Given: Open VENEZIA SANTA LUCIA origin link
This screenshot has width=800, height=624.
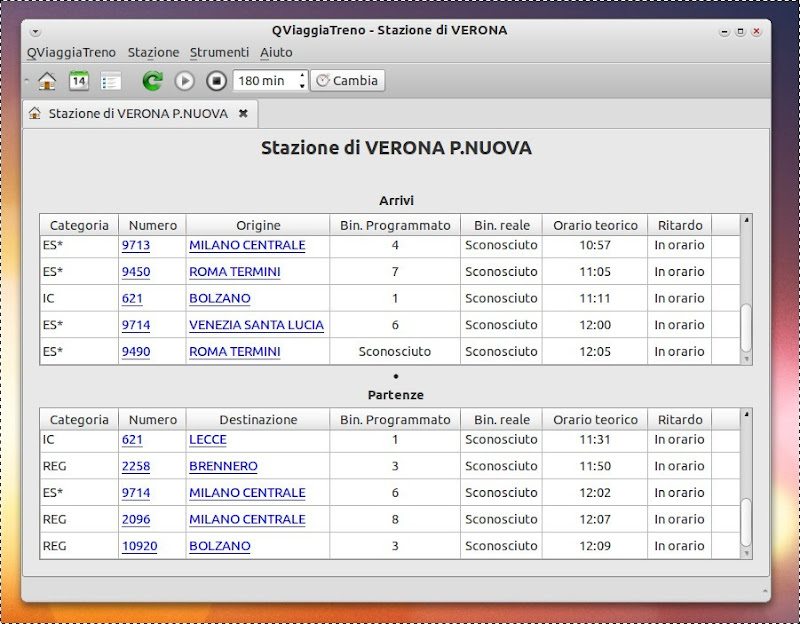Looking at the screenshot, I should pos(256,325).
